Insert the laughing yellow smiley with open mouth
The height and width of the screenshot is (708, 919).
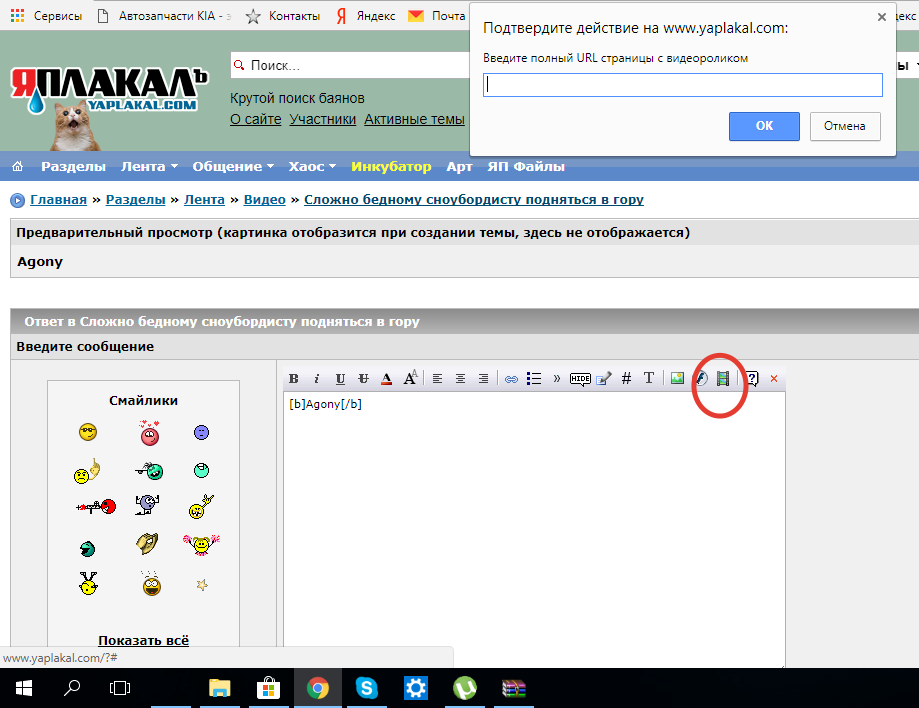click(151, 584)
